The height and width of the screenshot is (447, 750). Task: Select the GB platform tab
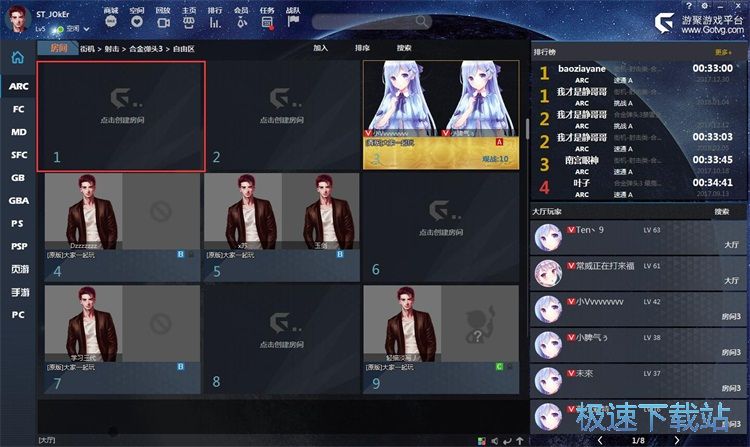tap(18, 178)
